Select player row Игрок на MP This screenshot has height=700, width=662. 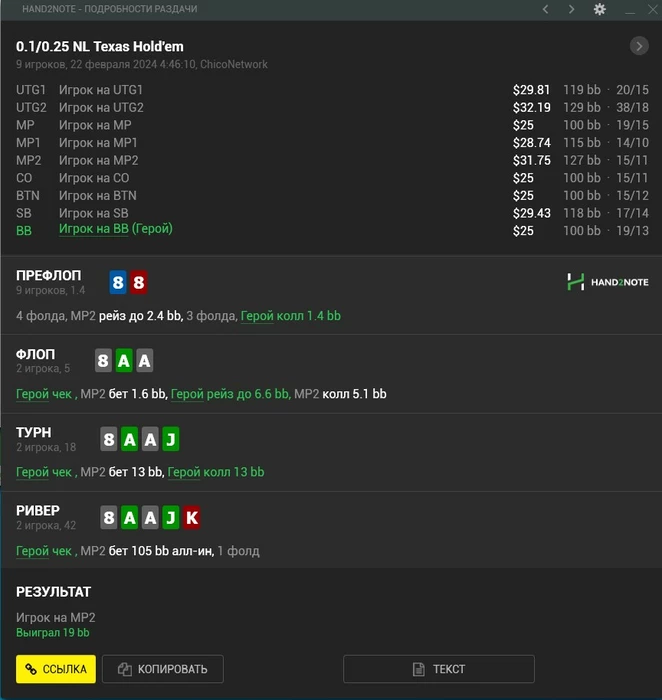click(332, 125)
